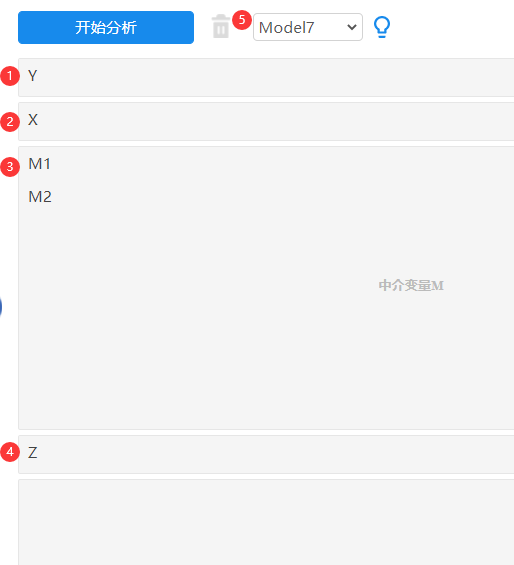Viewport: 514px width, 565px height.
Task: Click the blue lightbulb hint icon
Action: tap(382, 27)
